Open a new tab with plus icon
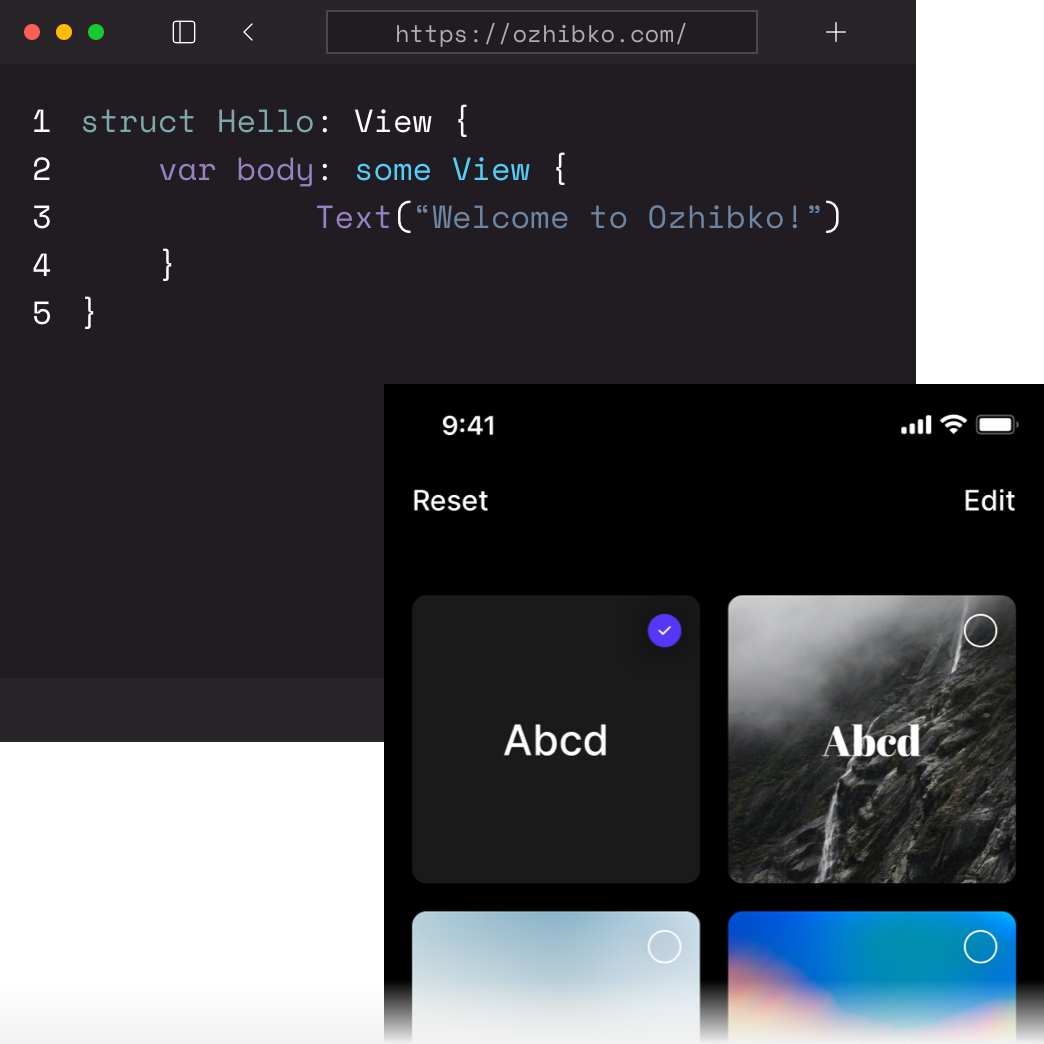The width and height of the screenshot is (1044, 1044). pyautogui.click(x=836, y=32)
